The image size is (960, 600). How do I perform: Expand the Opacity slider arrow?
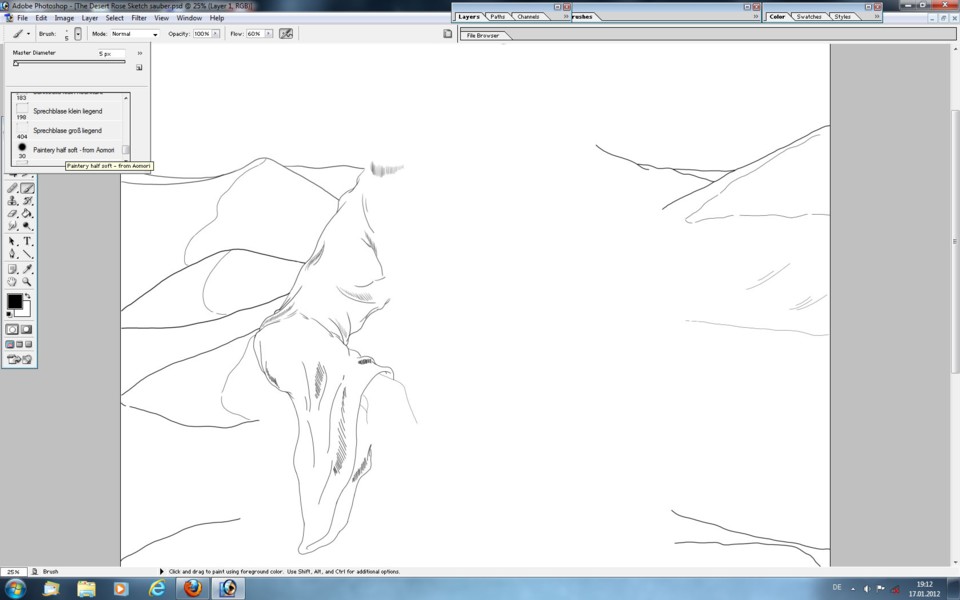215,33
